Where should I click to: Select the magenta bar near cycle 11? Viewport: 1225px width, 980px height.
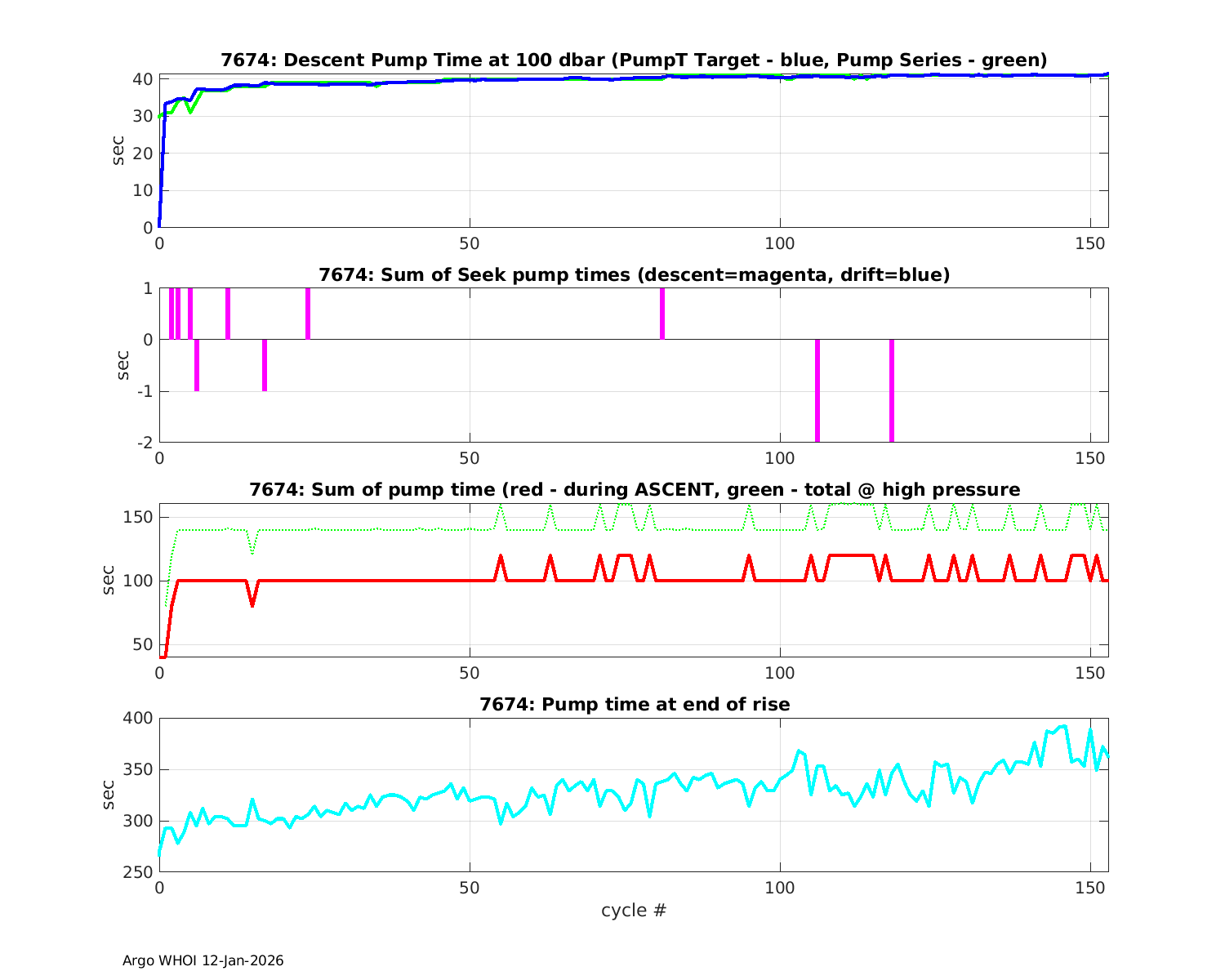228,314
